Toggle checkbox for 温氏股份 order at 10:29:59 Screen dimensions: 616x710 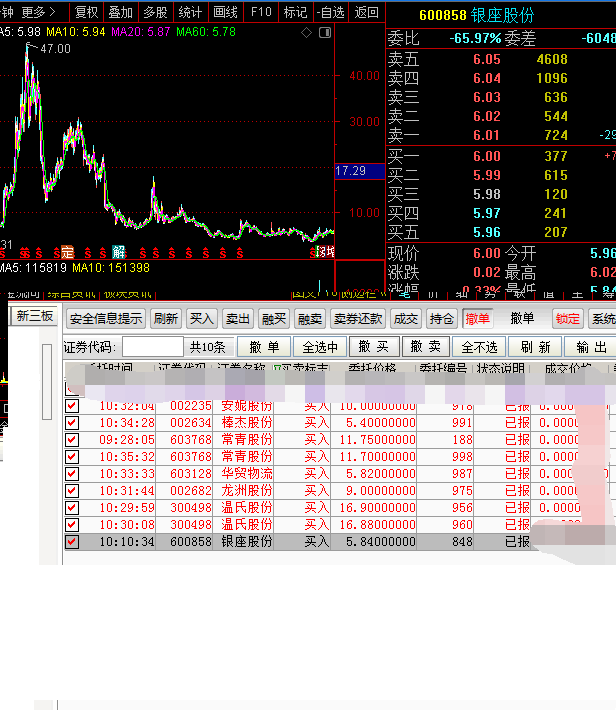point(72,508)
